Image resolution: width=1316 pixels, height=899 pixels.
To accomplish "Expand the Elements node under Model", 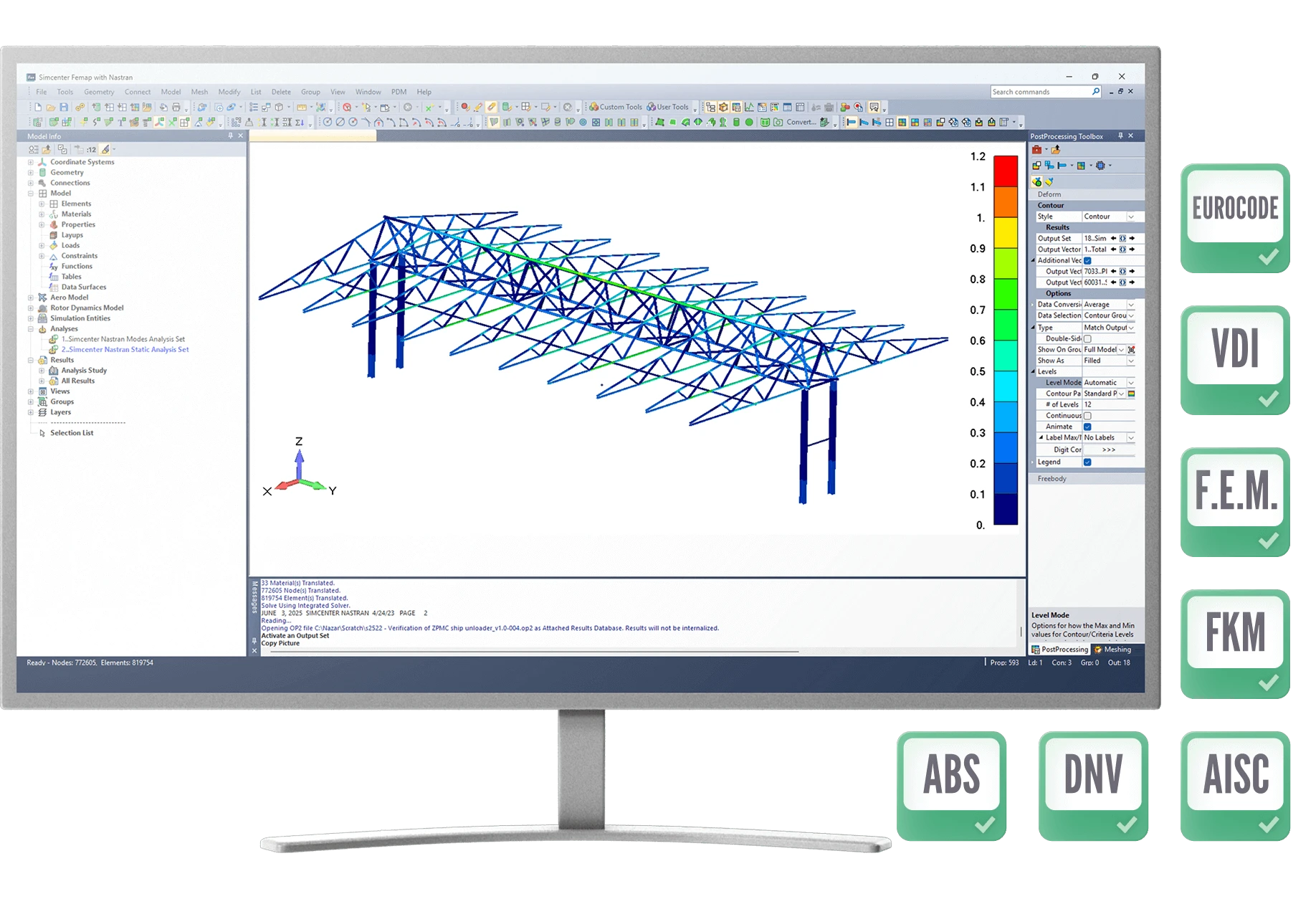I will 42,204.
